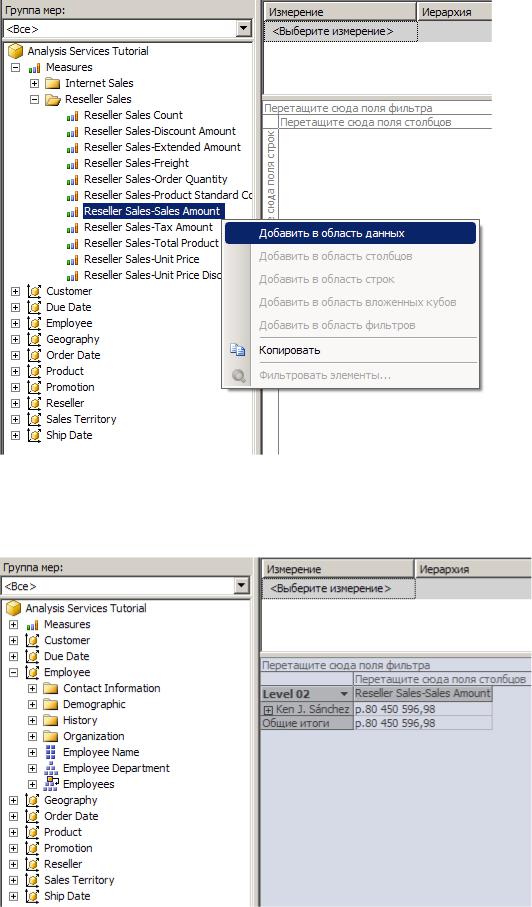Click the History folder icon
This screenshot has width=532, height=907.
[51, 720]
